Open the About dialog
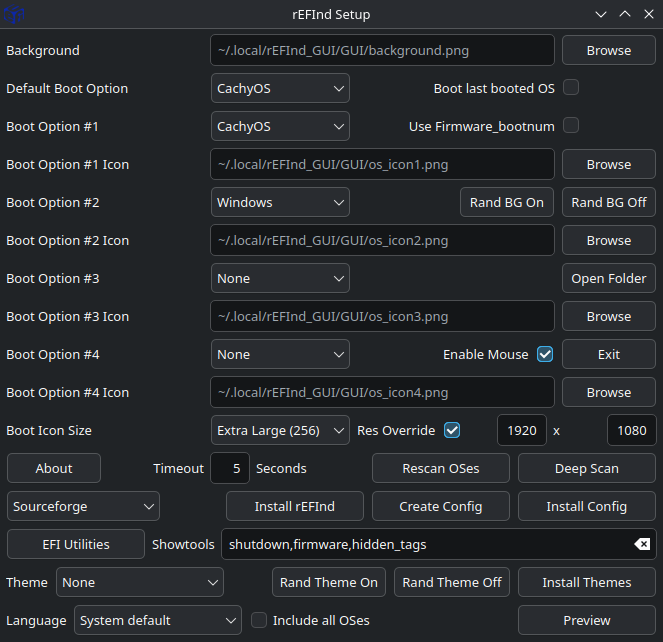This screenshot has height=642, width=663. (x=54, y=468)
